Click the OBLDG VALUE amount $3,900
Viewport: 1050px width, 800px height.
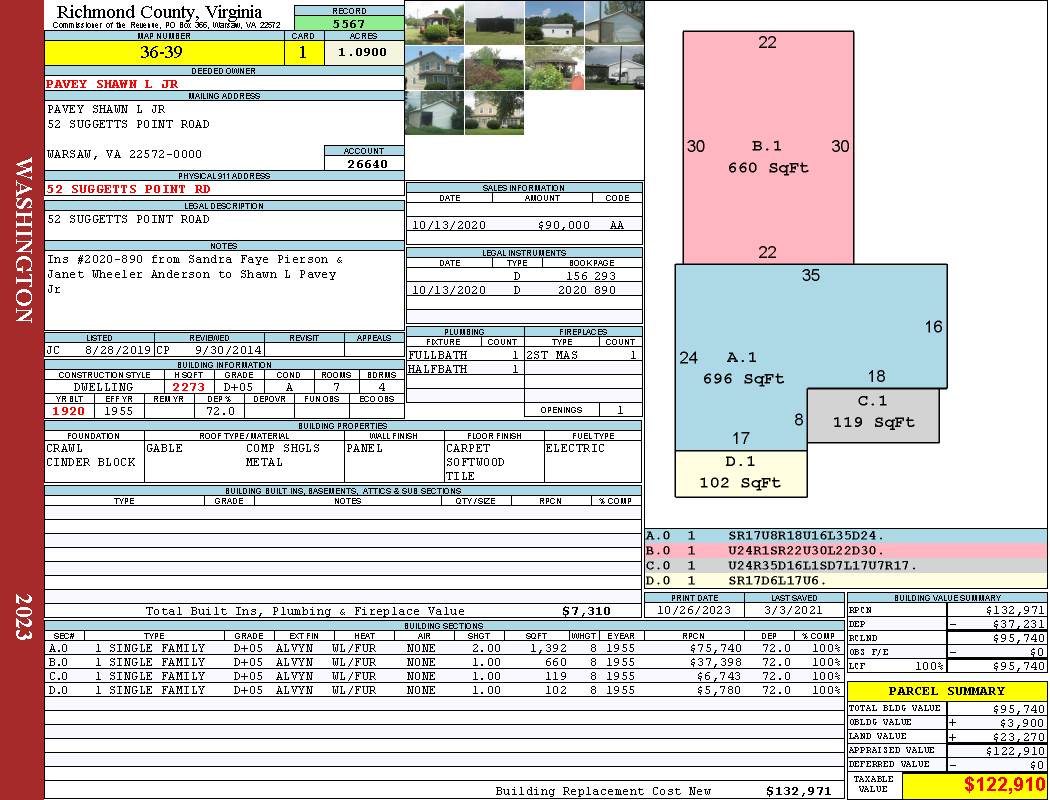[x=1022, y=722]
